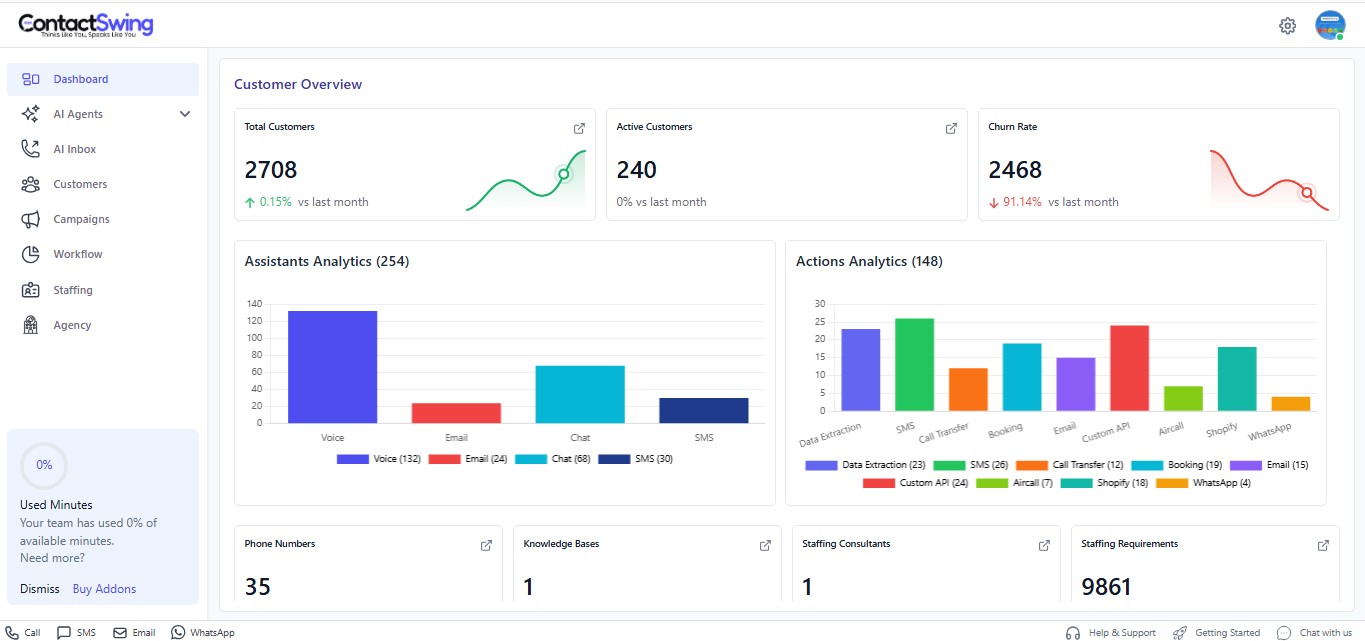Dismiss the Used Minutes notice
Image resolution: width=1365 pixels, height=641 pixels.
tap(40, 589)
